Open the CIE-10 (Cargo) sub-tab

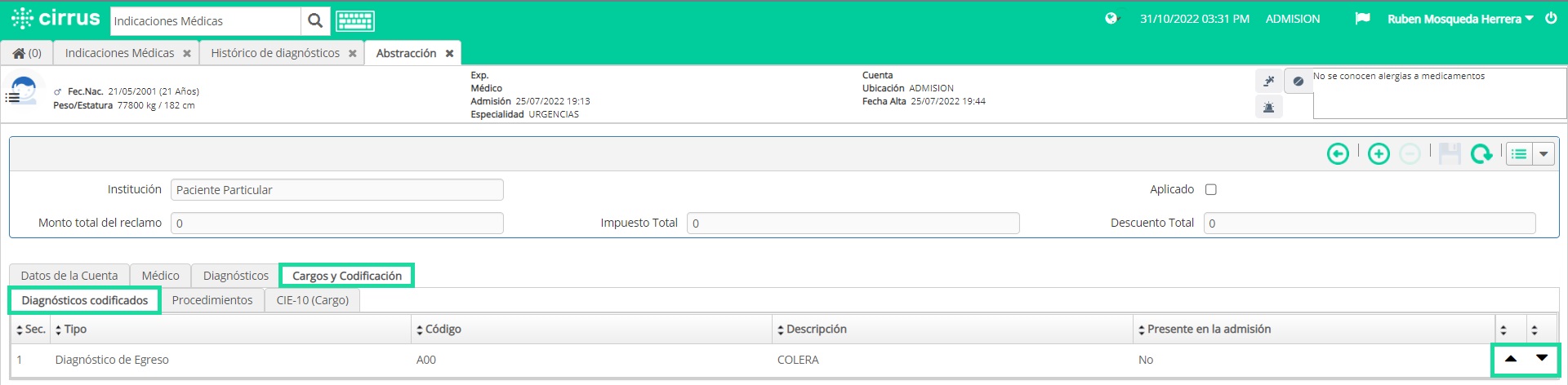click(x=313, y=300)
